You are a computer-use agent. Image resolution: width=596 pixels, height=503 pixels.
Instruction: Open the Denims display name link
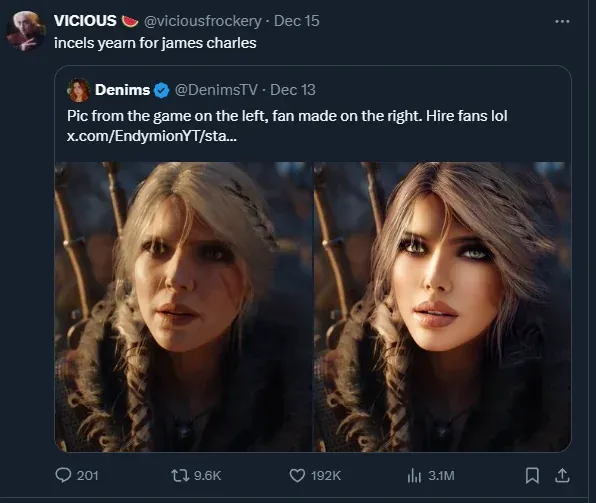pyautogui.click(x=122, y=90)
